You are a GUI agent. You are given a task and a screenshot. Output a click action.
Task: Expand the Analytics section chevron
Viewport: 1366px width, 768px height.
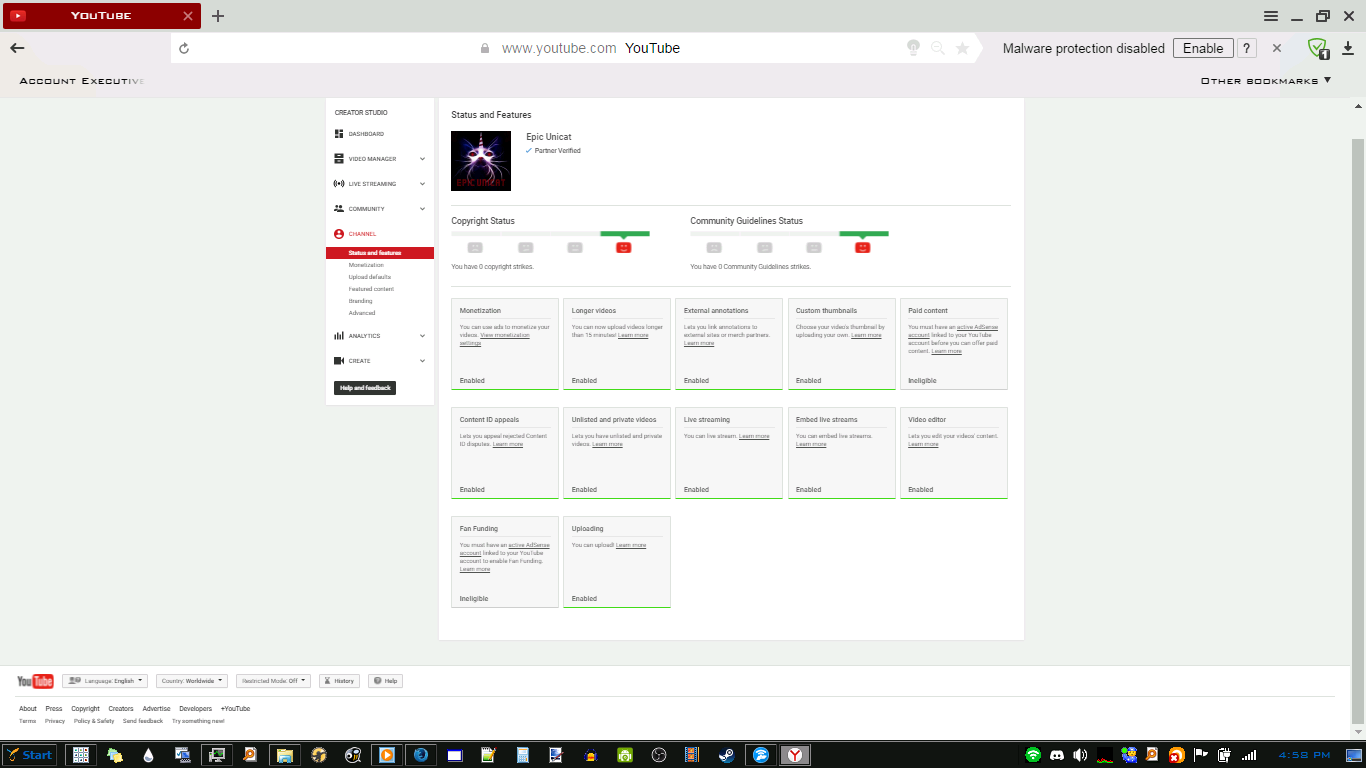coord(422,336)
